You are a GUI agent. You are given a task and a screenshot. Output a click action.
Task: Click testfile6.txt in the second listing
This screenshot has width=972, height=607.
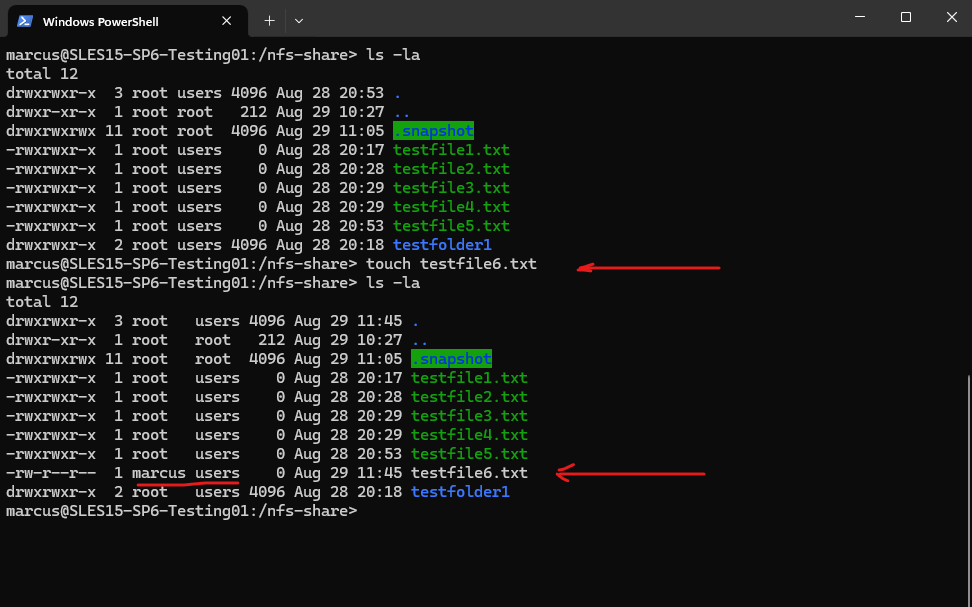pos(469,473)
